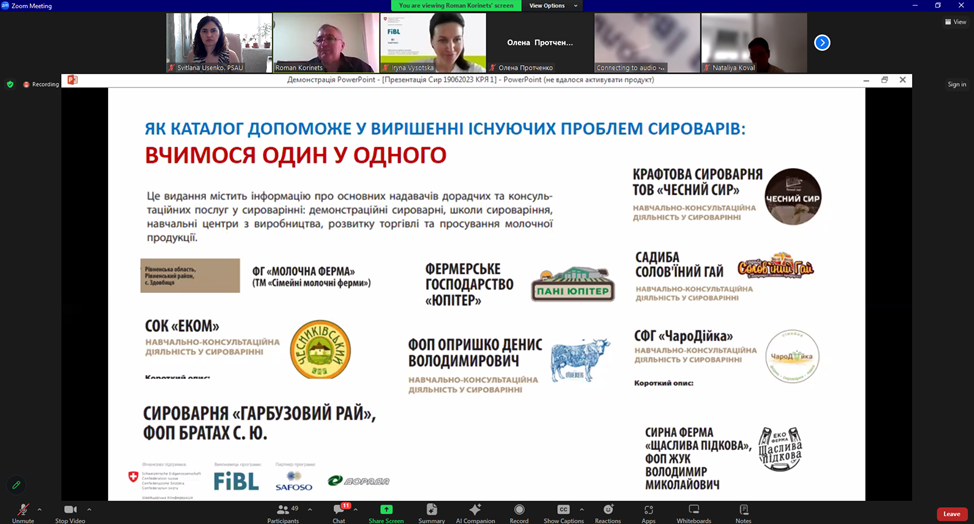Click the ЧЕСНИЙ СИР round logo
The height and width of the screenshot is (524, 974).
click(793, 197)
